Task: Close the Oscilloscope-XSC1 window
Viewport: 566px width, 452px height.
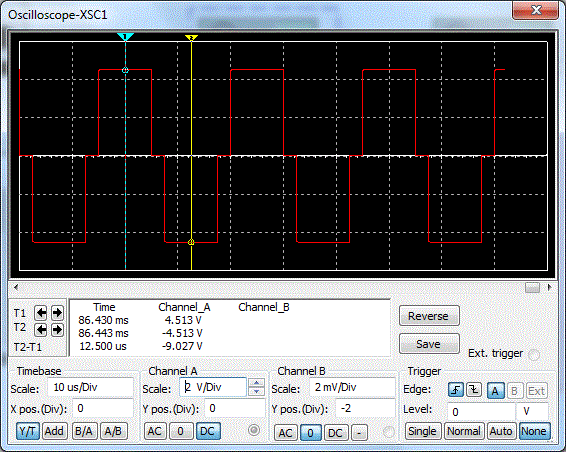Action: (536, 10)
